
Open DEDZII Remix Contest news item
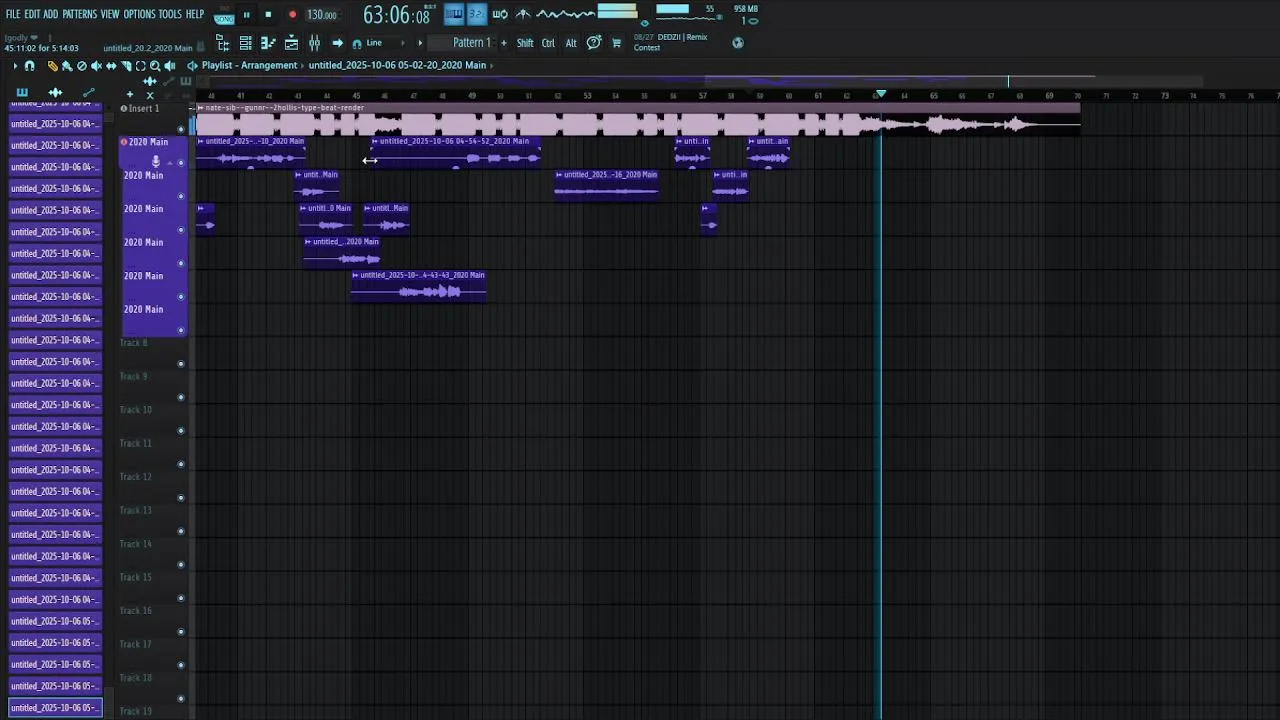click(x=671, y=42)
